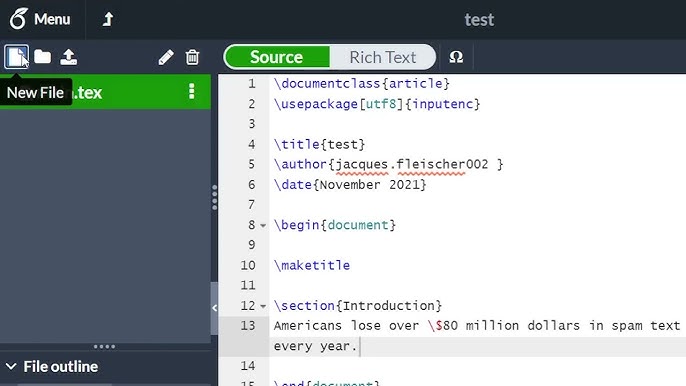Click the project title test
The image size is (686, 386).
(479, 20)
